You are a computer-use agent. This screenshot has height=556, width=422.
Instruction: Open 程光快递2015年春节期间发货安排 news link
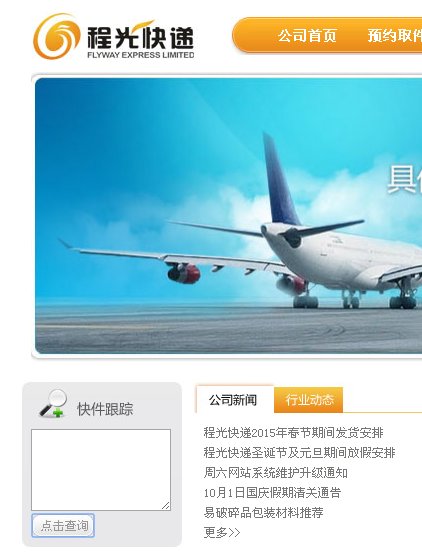pyautogui.click(x=293, y=433)
